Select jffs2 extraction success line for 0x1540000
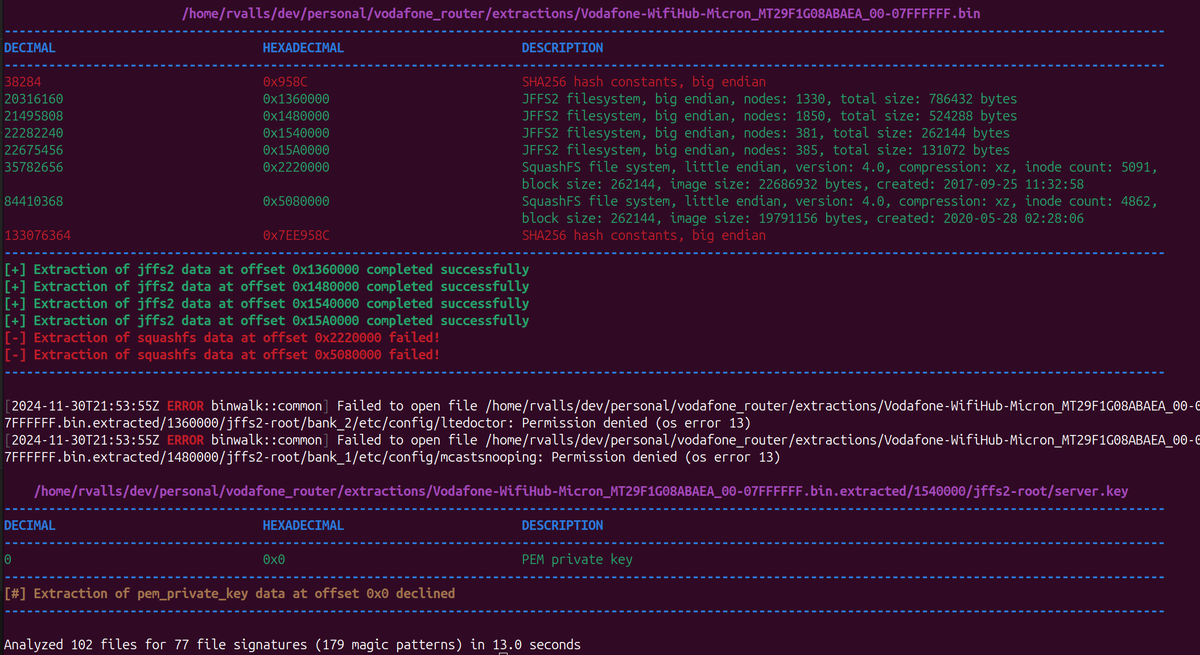The image size is (1200, 655). (267, 303)
